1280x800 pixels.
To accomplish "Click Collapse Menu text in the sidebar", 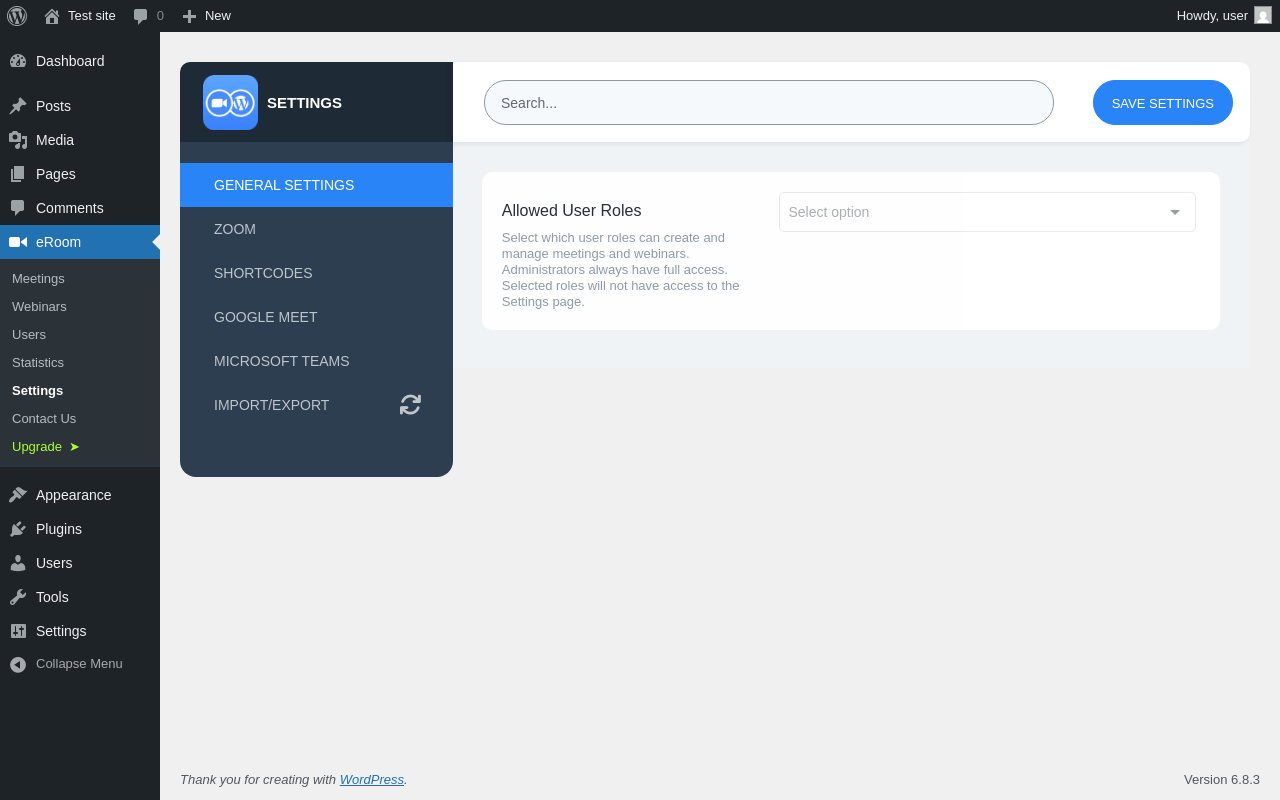I will pos(79,664).
